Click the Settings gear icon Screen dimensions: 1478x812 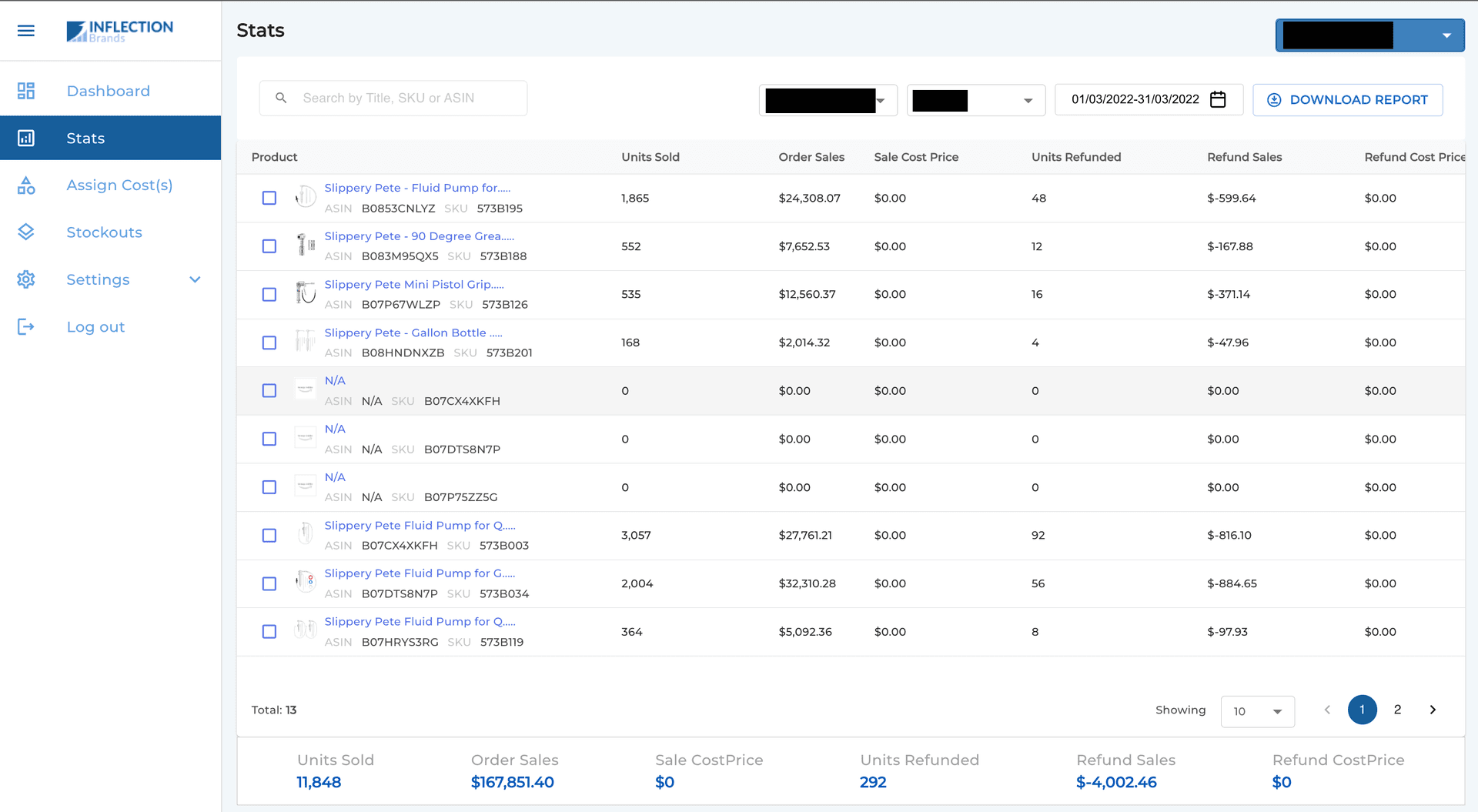click(x=26, y=279)
